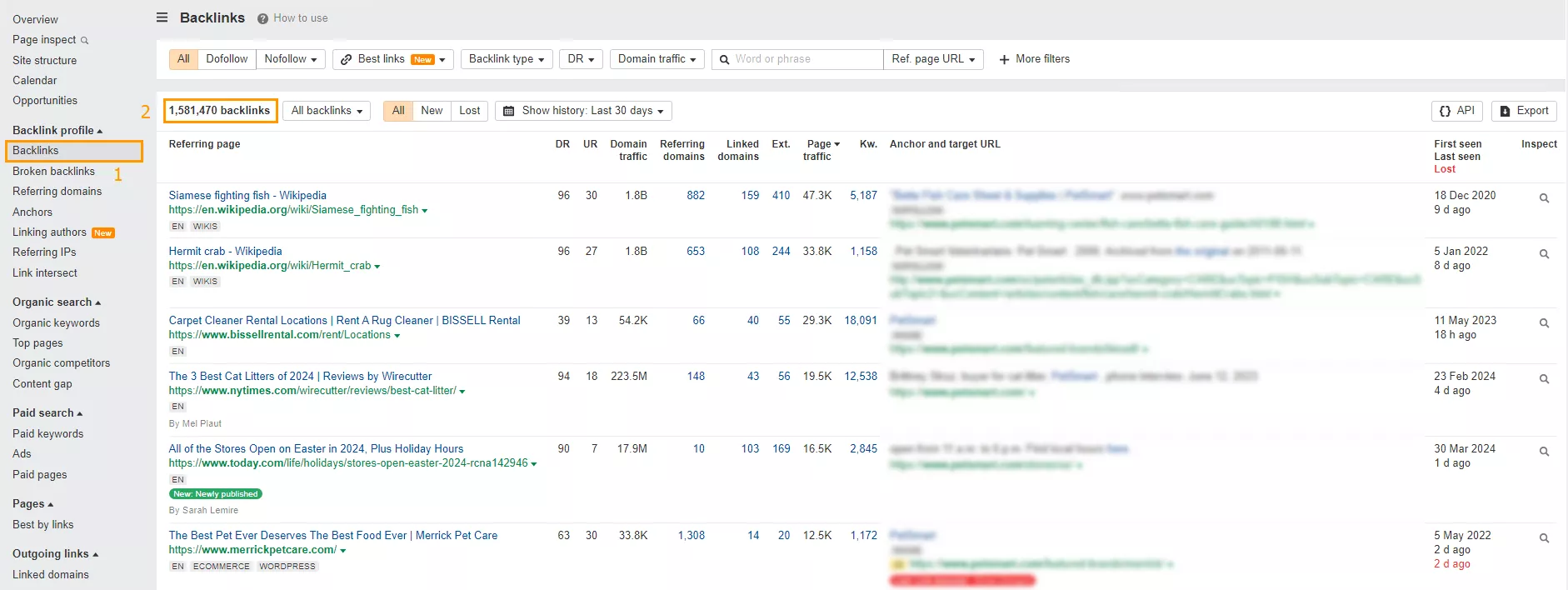Click the How to use help icon
This screenshot has height=590, width=1568.
(x=262, y=18)
